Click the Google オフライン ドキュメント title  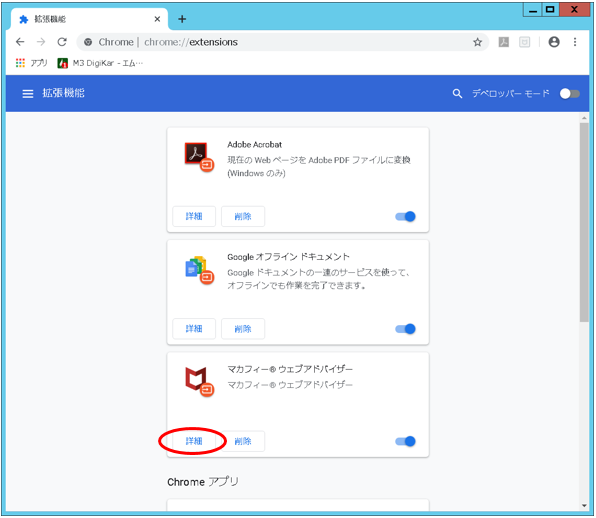(x=288, y=257)
